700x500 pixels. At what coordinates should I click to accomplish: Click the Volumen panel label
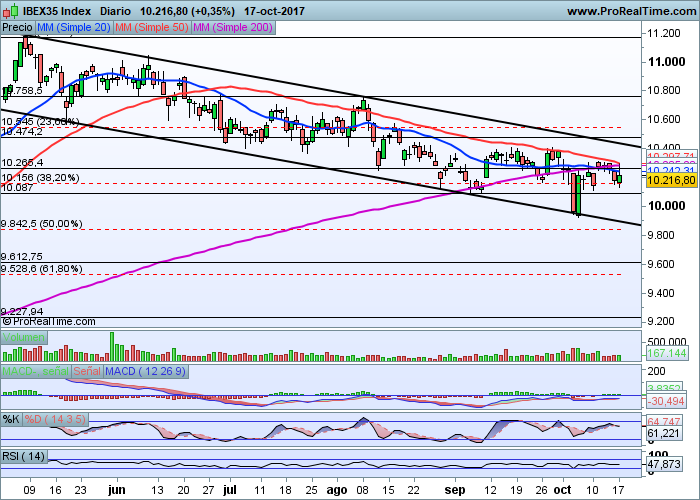24,339
